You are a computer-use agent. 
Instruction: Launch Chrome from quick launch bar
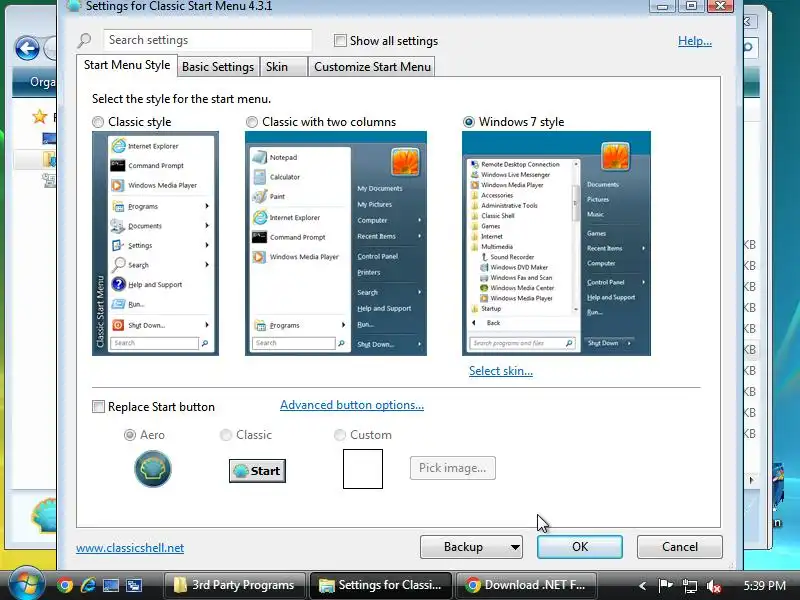point(65,585)
